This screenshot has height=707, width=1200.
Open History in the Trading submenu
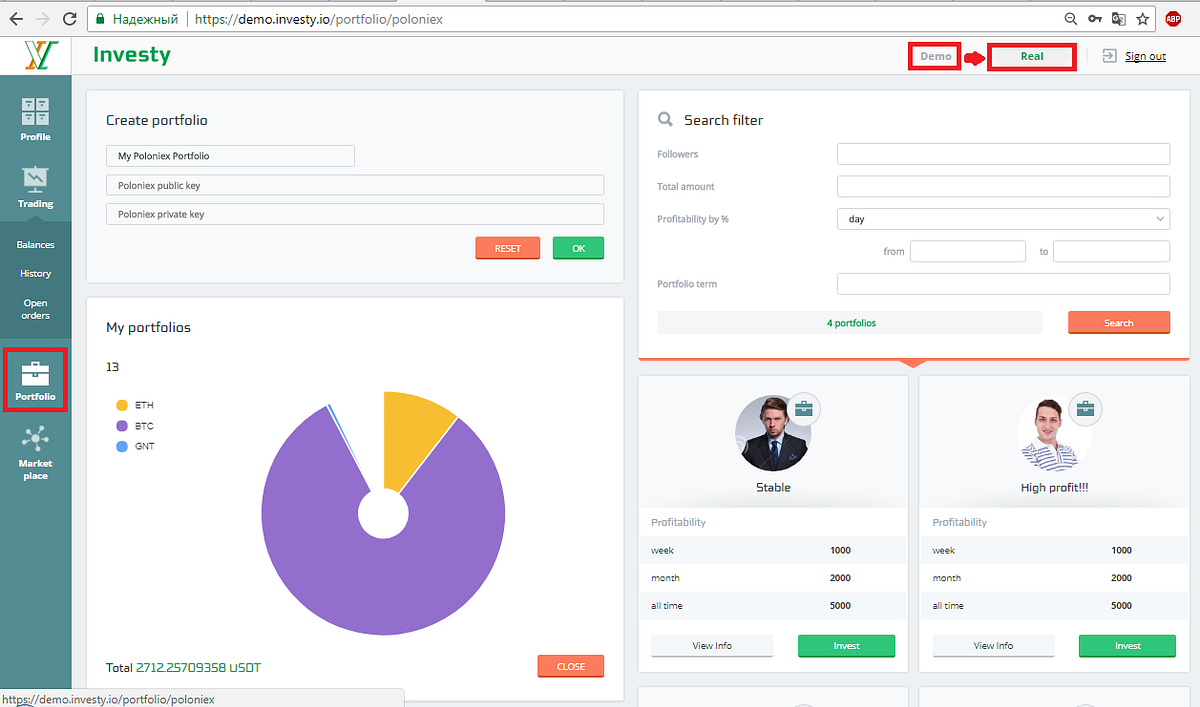point(35,274)
